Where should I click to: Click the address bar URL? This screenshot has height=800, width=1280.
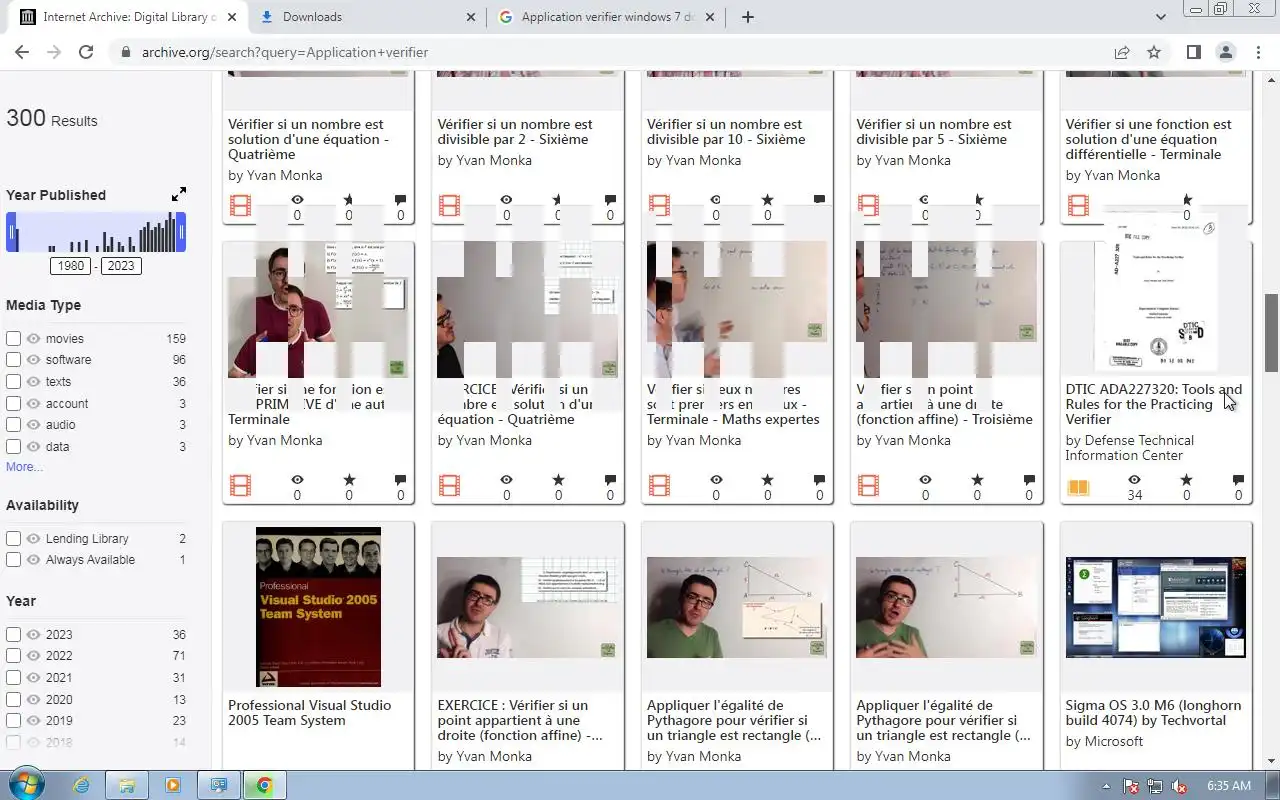pos(285,52)
